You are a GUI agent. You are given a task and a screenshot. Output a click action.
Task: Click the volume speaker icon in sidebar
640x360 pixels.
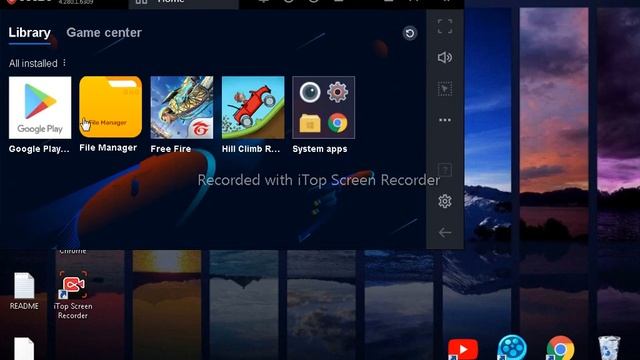(445, 58)
